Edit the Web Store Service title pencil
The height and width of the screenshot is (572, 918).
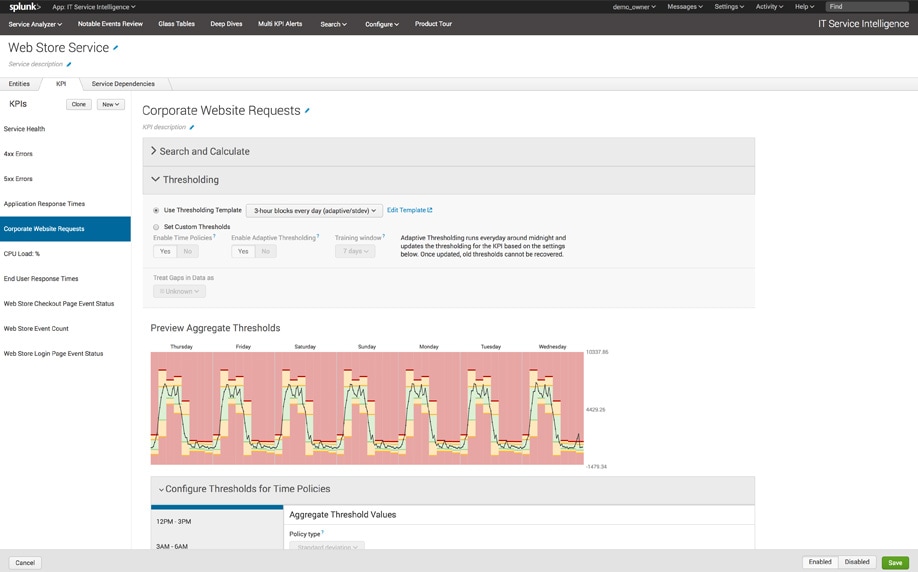116,48
